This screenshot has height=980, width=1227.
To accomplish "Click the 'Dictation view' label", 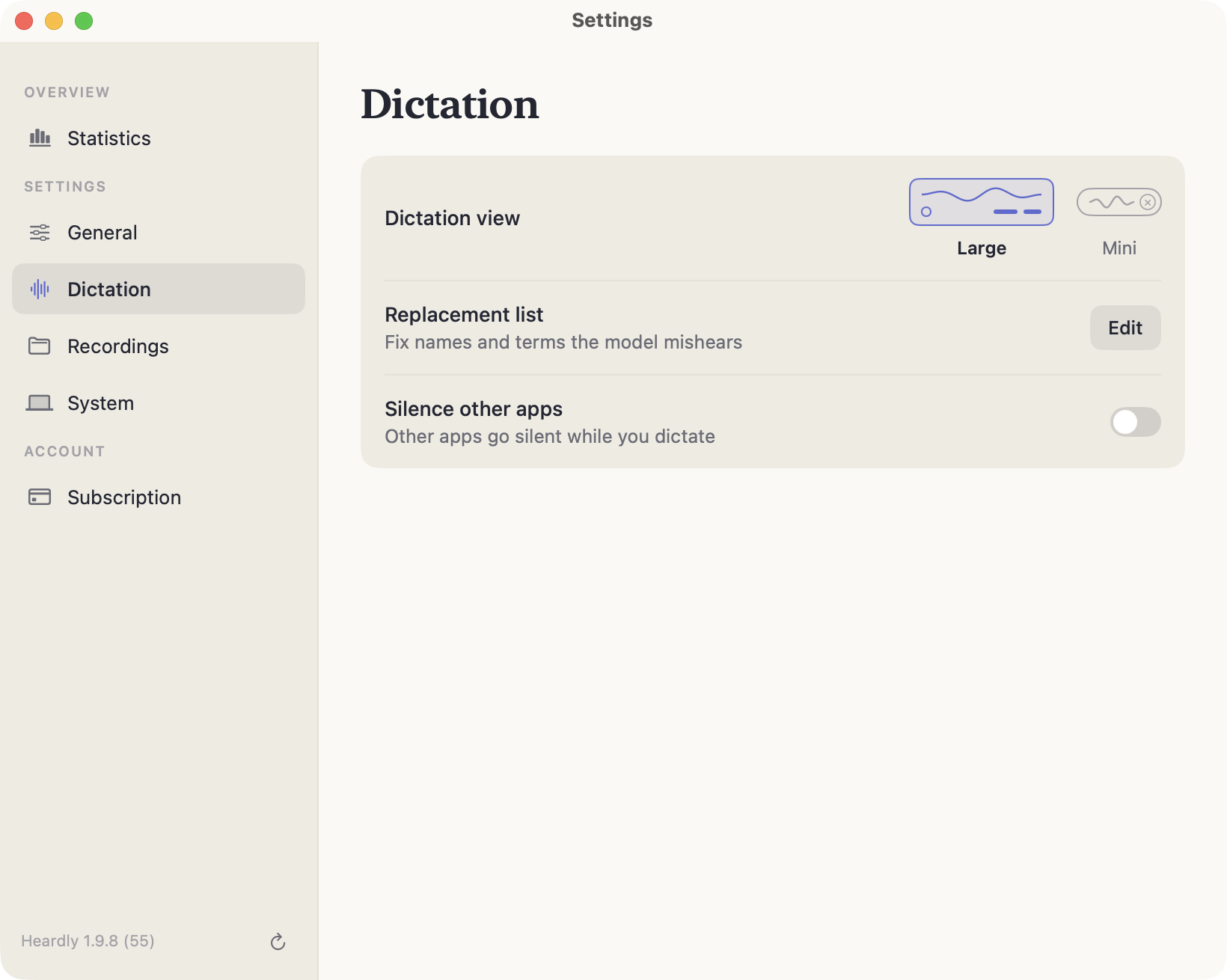I will click(452, 218).
